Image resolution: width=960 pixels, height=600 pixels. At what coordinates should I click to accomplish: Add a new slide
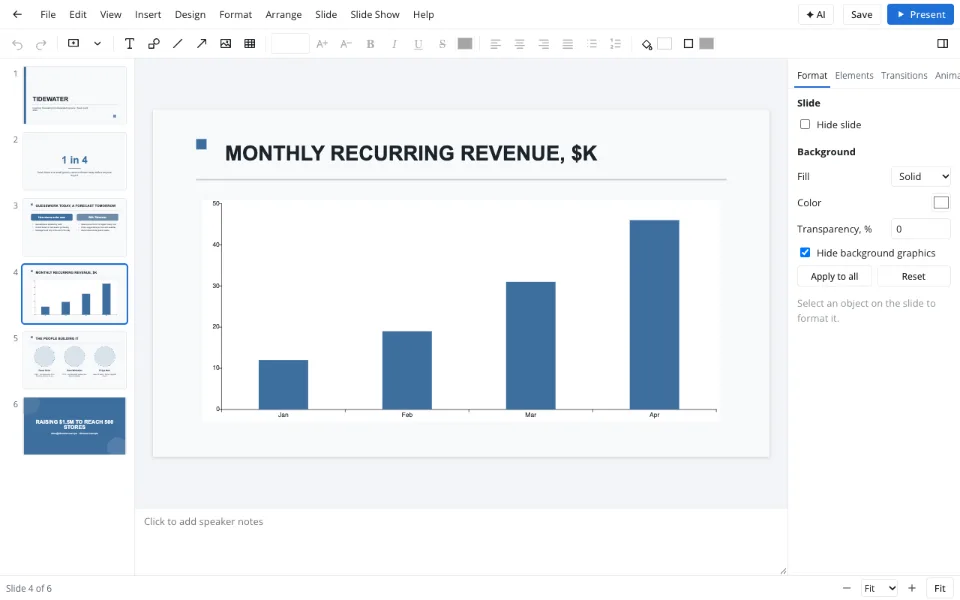click(x=73, y=43)
